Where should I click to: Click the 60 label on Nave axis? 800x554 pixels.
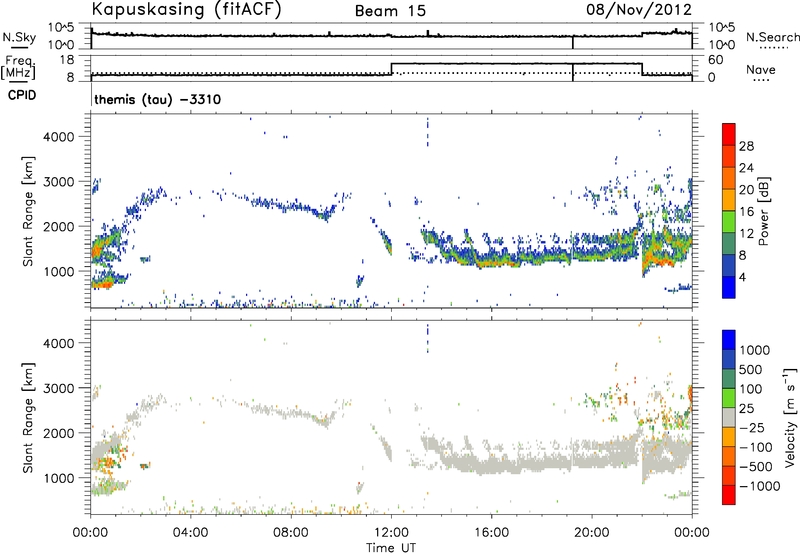(716, 60)
